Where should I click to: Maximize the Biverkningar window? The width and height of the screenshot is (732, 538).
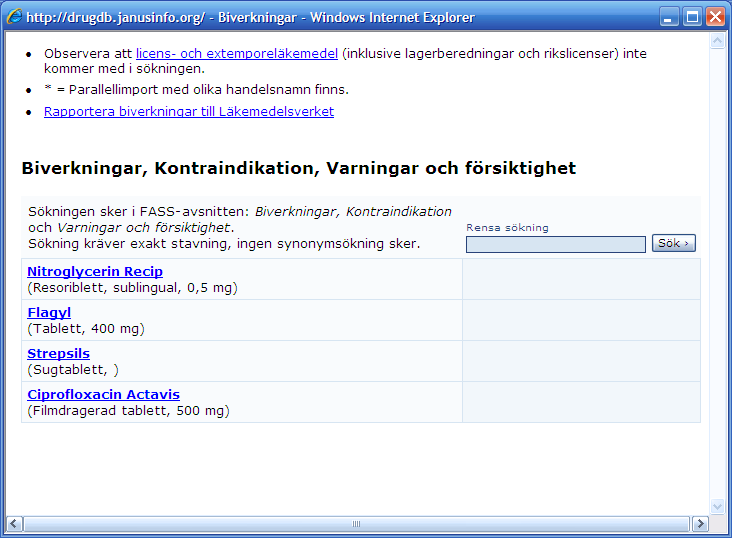click(692, 17)
